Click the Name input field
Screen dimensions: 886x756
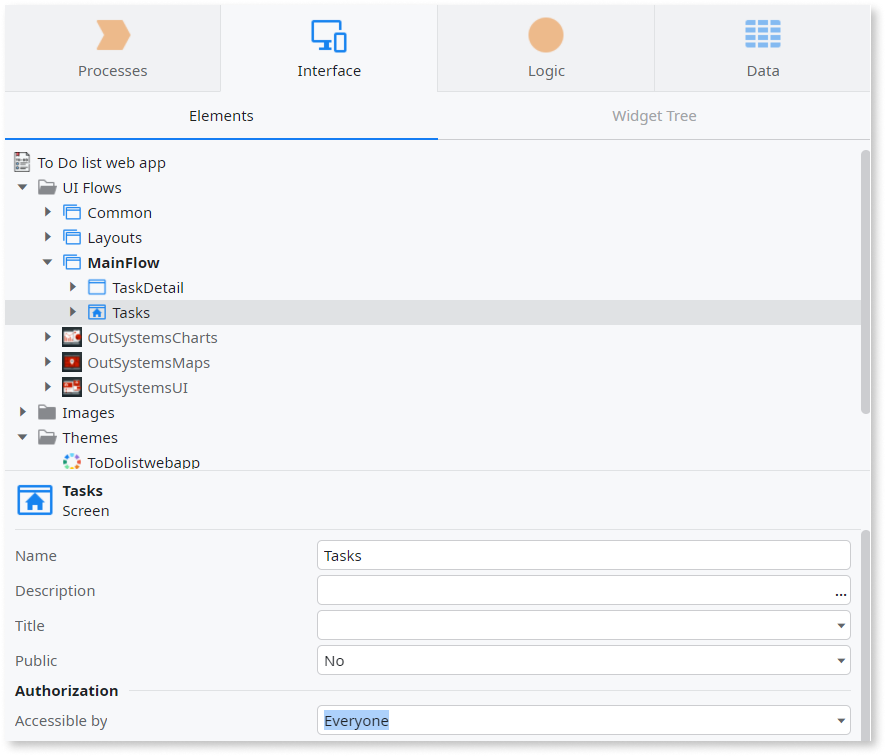click(x=583, y=556)
